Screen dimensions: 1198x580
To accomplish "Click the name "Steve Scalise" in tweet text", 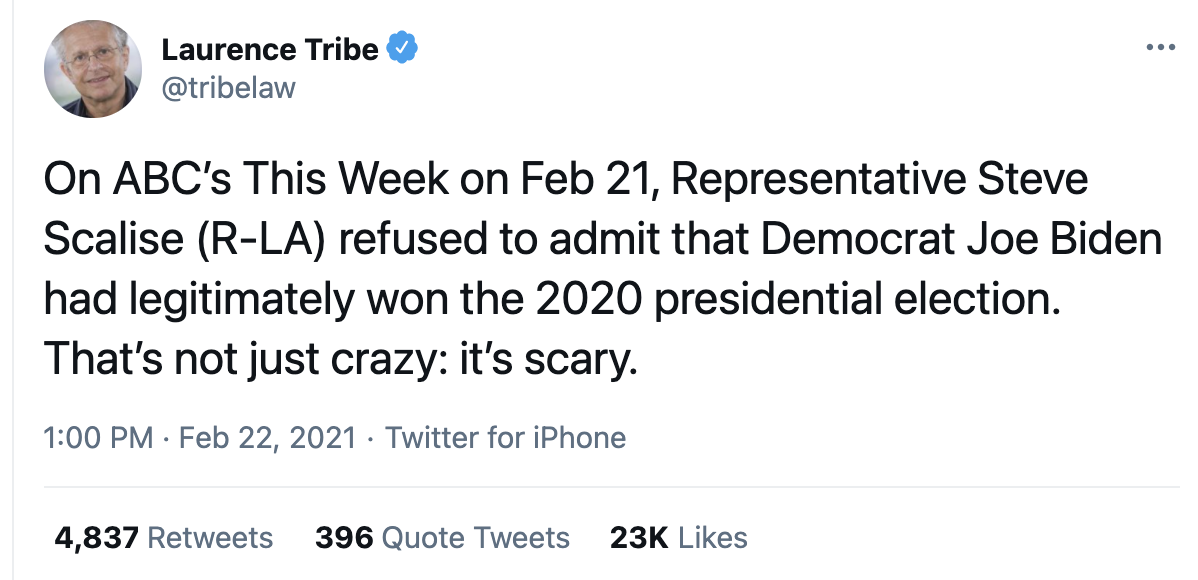I will tap(565, 209).
